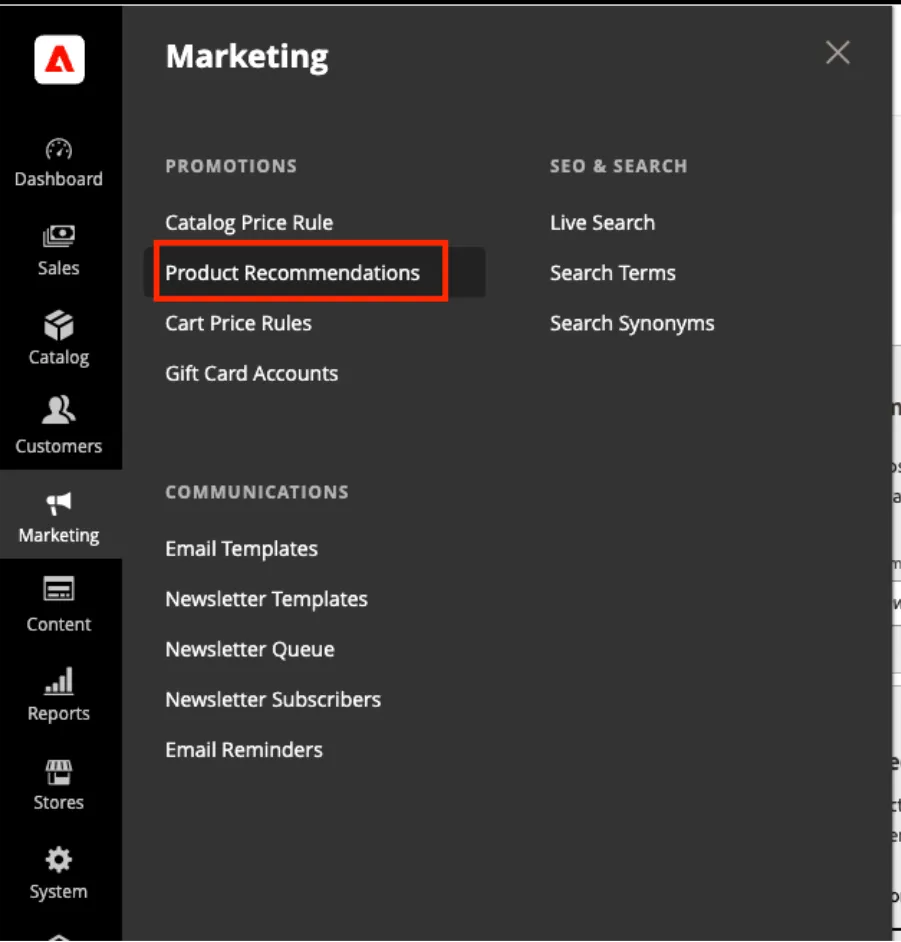View Search Terms page

coord(613,273)
